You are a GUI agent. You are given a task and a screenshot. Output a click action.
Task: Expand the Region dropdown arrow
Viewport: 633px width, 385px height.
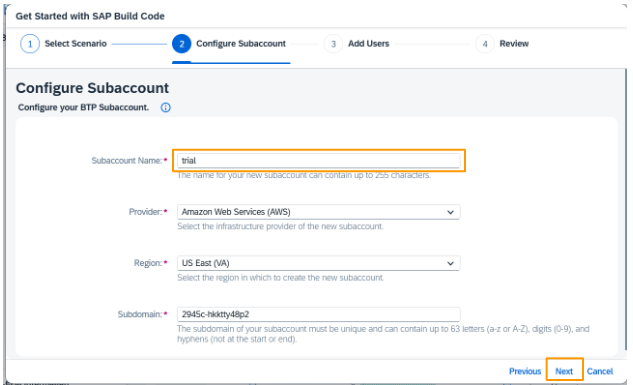pos(451,264)
